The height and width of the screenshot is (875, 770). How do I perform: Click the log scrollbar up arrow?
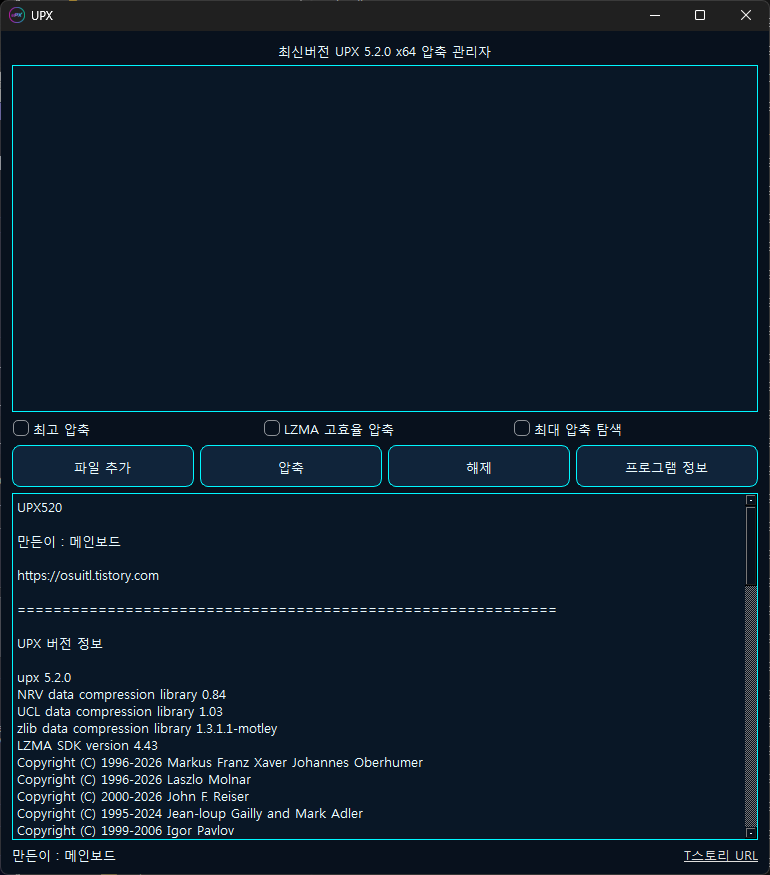[750, 500]
